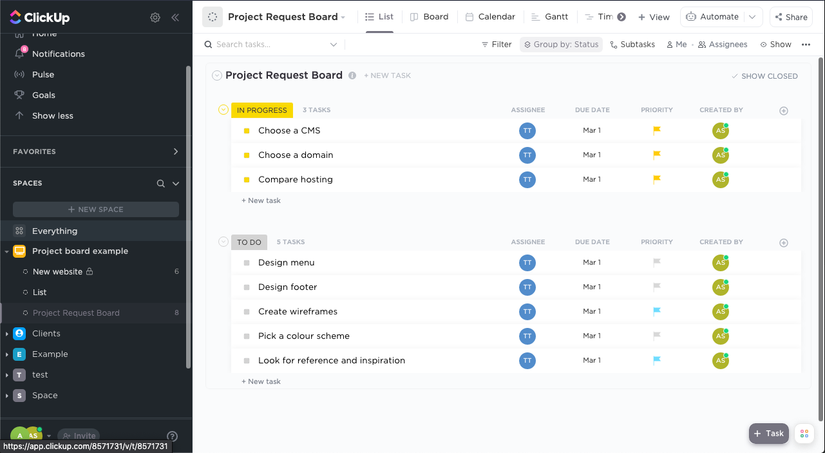Collapse the To Do group
This screenshot has width=825, height=453.
click(223, 242)
